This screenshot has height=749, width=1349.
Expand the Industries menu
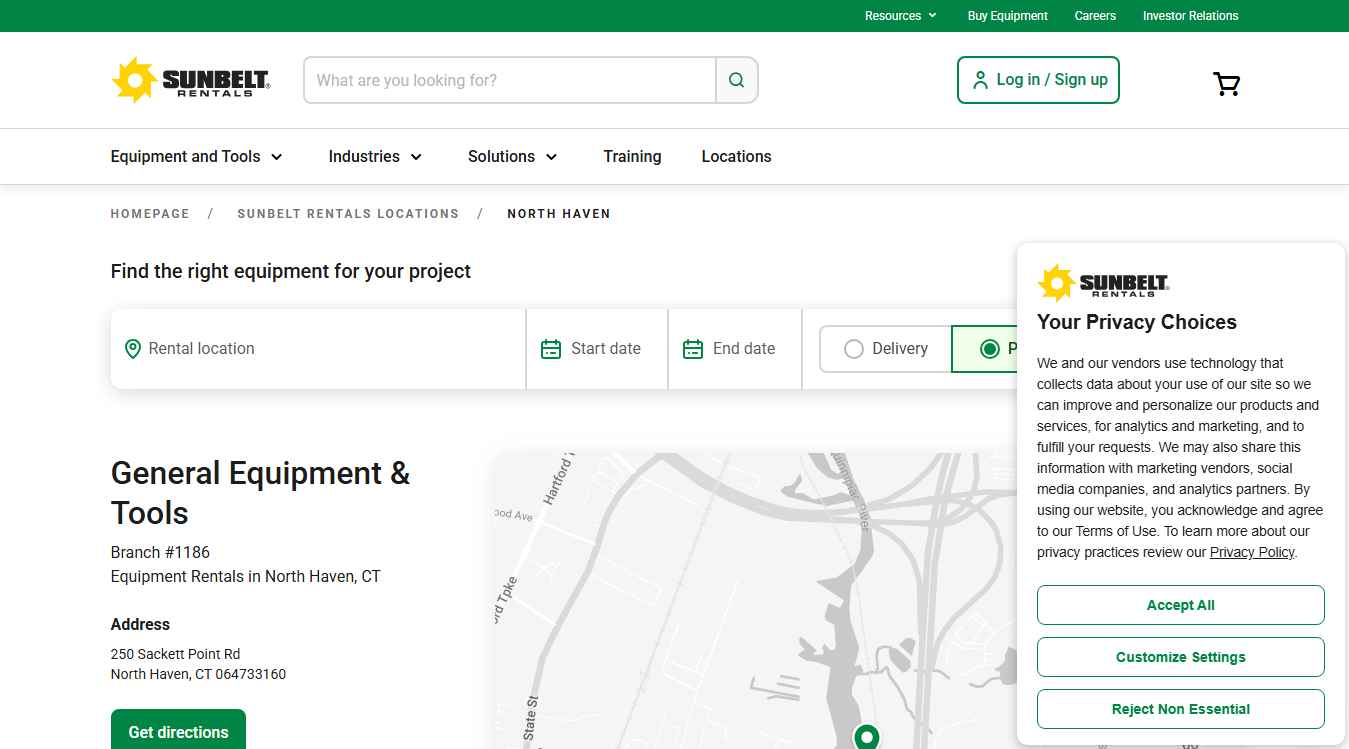[x=376, y=157]
